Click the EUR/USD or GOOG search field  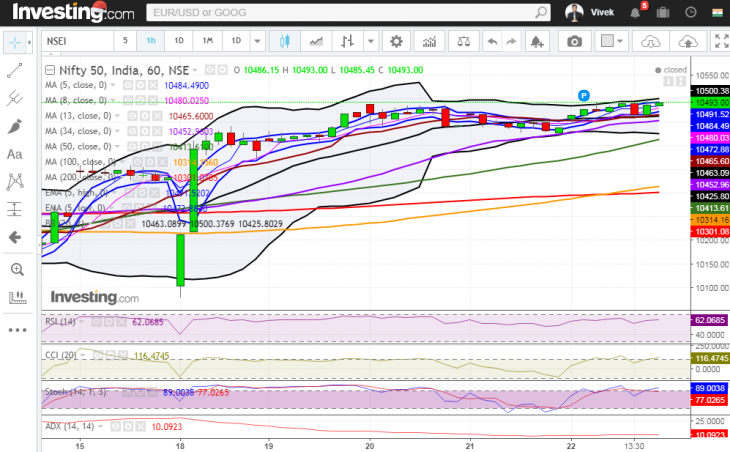348,13
